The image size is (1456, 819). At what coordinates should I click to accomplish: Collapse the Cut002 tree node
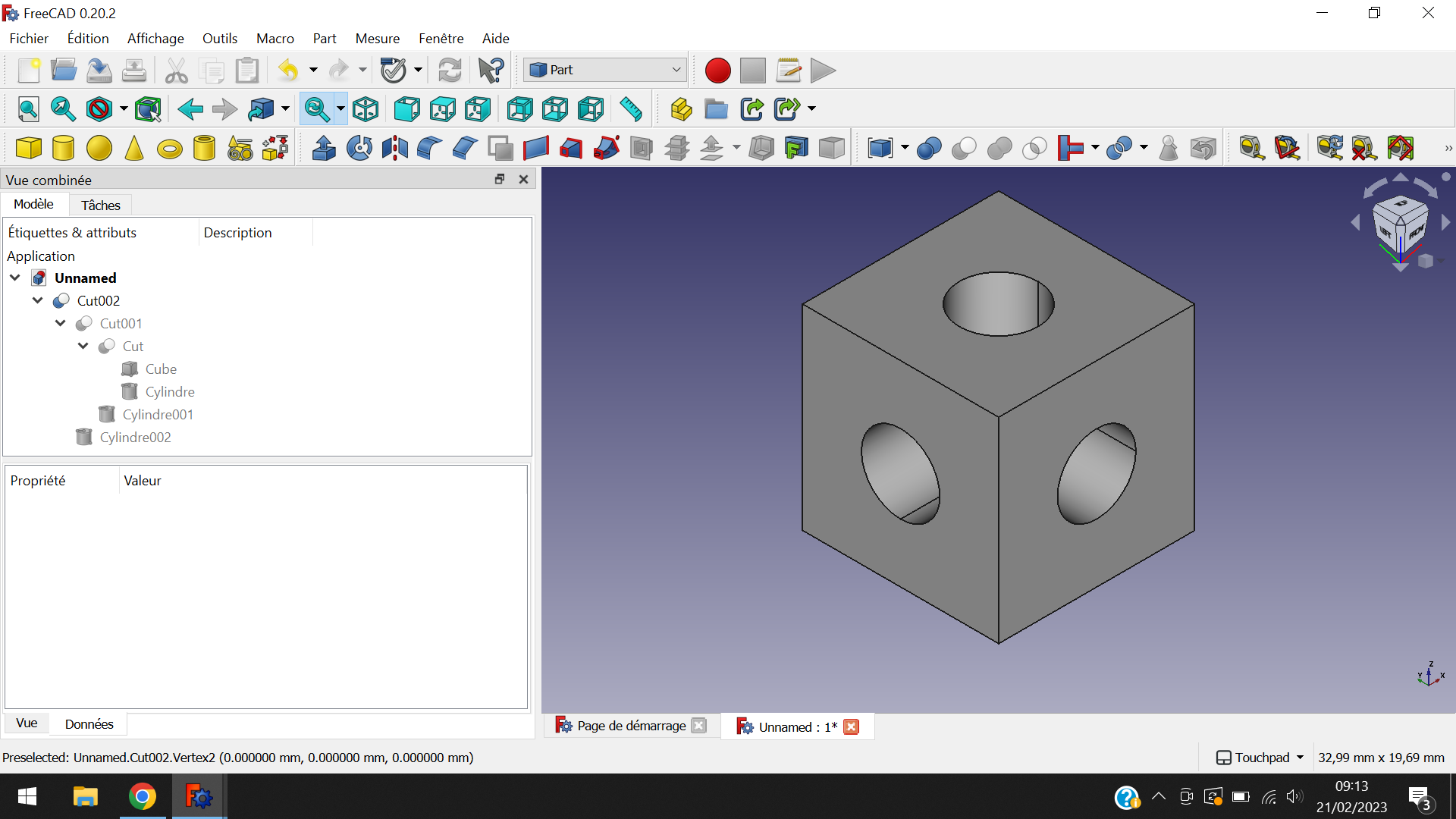[x=38, y=300]
